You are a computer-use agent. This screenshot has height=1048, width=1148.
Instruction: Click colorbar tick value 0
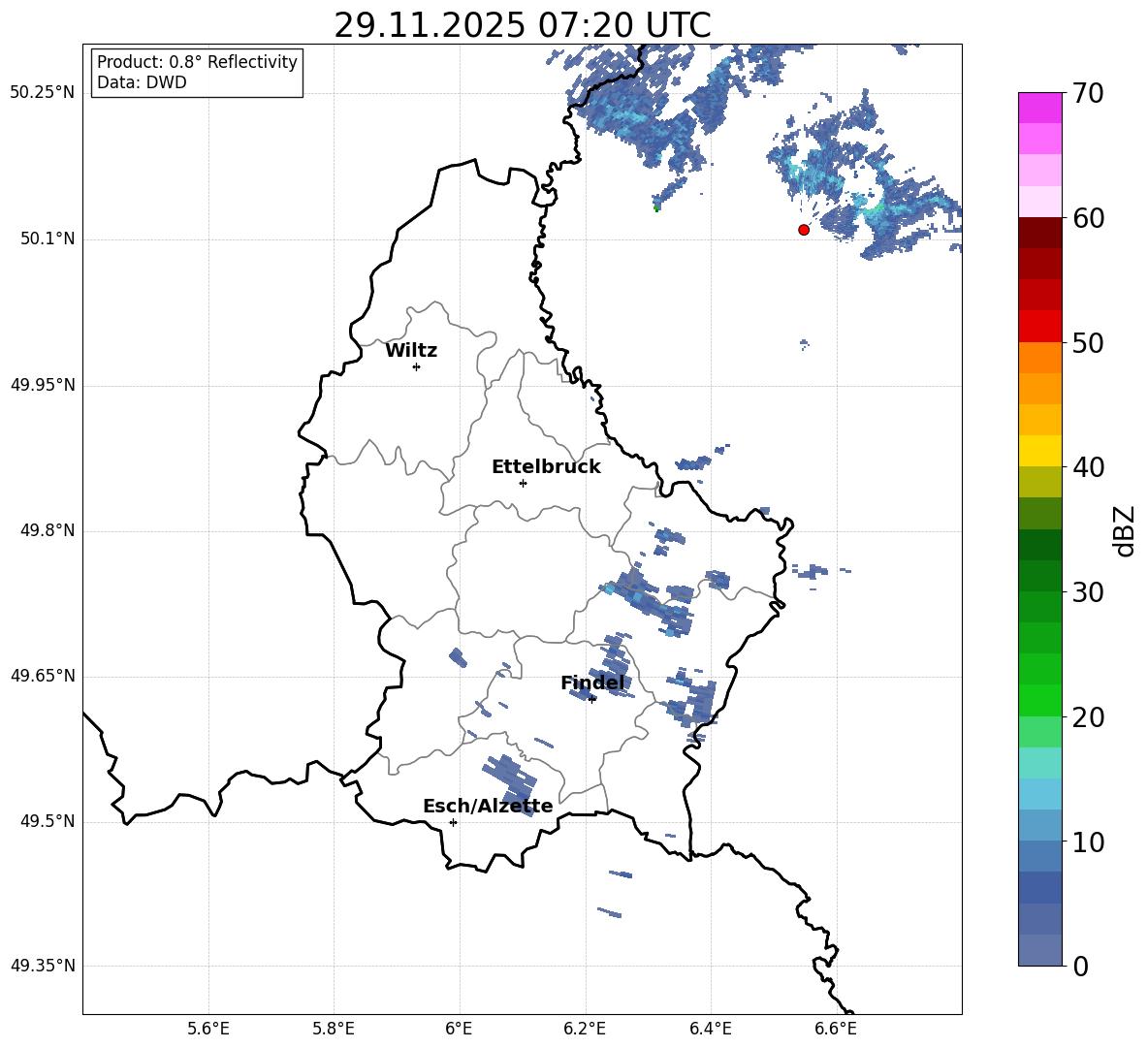pos(1080,966)
